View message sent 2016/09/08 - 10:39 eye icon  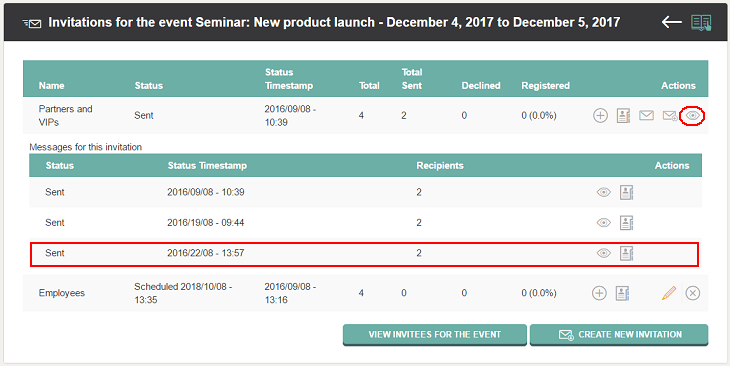coord(604,192)
